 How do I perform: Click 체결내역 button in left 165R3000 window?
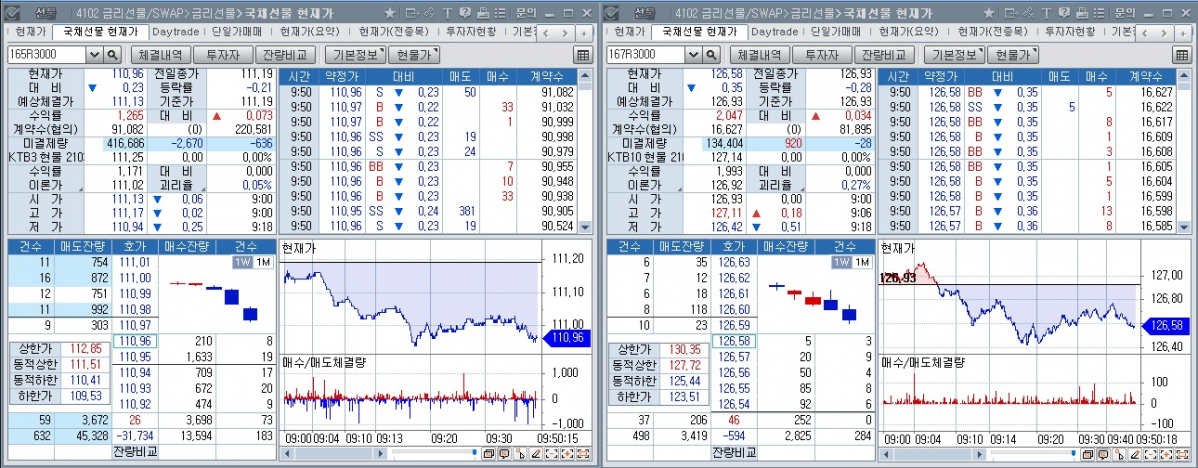[158, 55]
